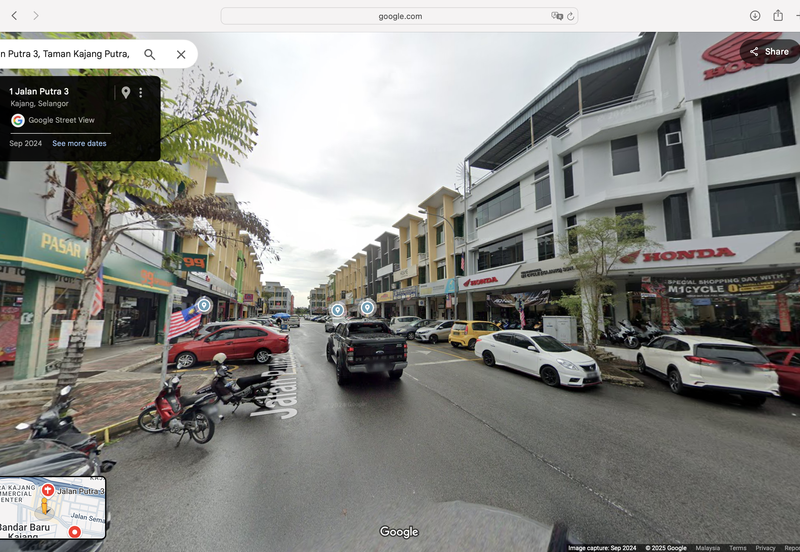Open the place marker above the red car
Viewport: 800px width, 552px height.
(x=204, y=305)
